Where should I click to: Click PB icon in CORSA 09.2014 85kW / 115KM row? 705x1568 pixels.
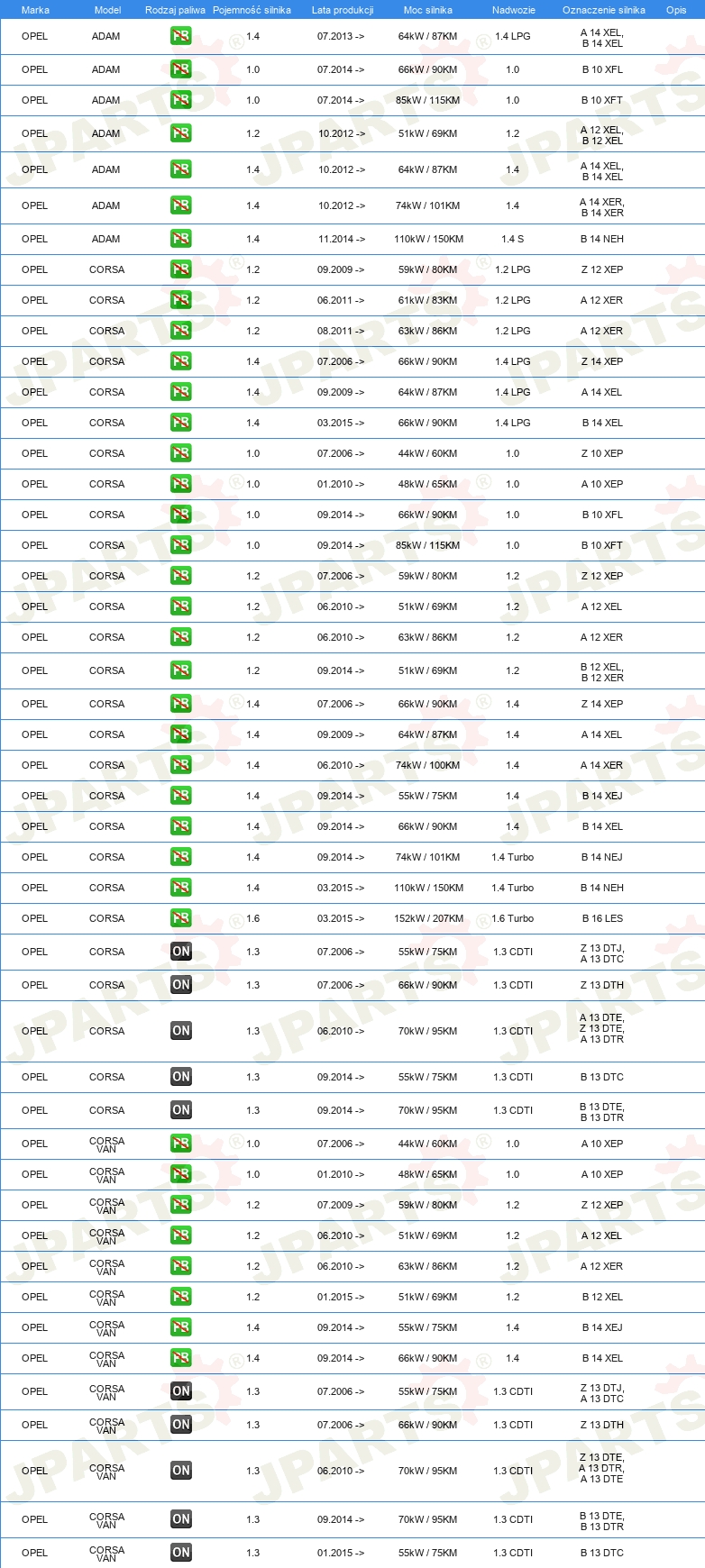[x=181, y=545]
